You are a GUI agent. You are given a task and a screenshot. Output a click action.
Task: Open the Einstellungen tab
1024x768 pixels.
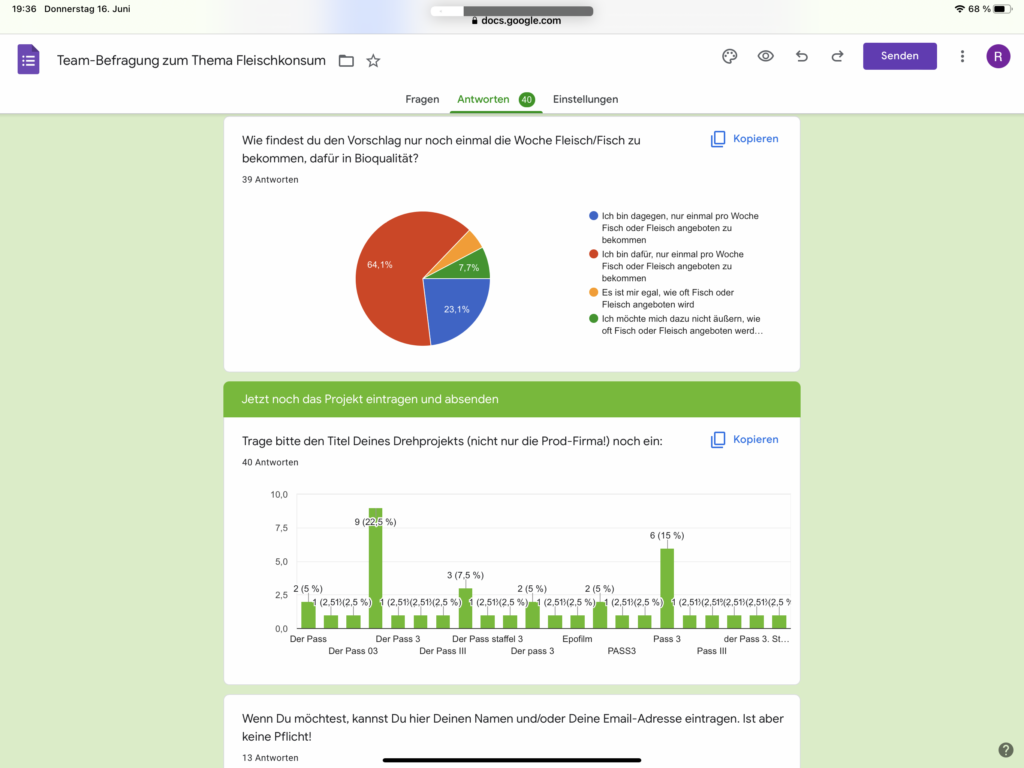click(585, 99)
